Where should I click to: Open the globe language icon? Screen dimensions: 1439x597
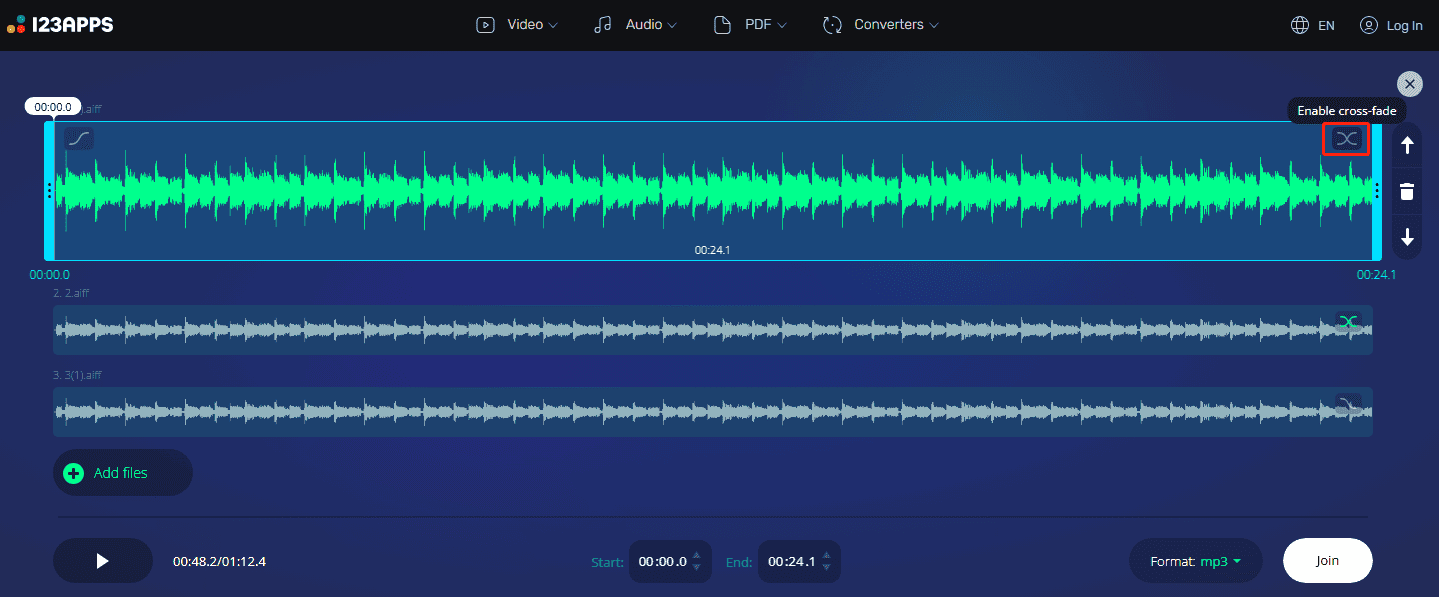tap(1297, 24)
